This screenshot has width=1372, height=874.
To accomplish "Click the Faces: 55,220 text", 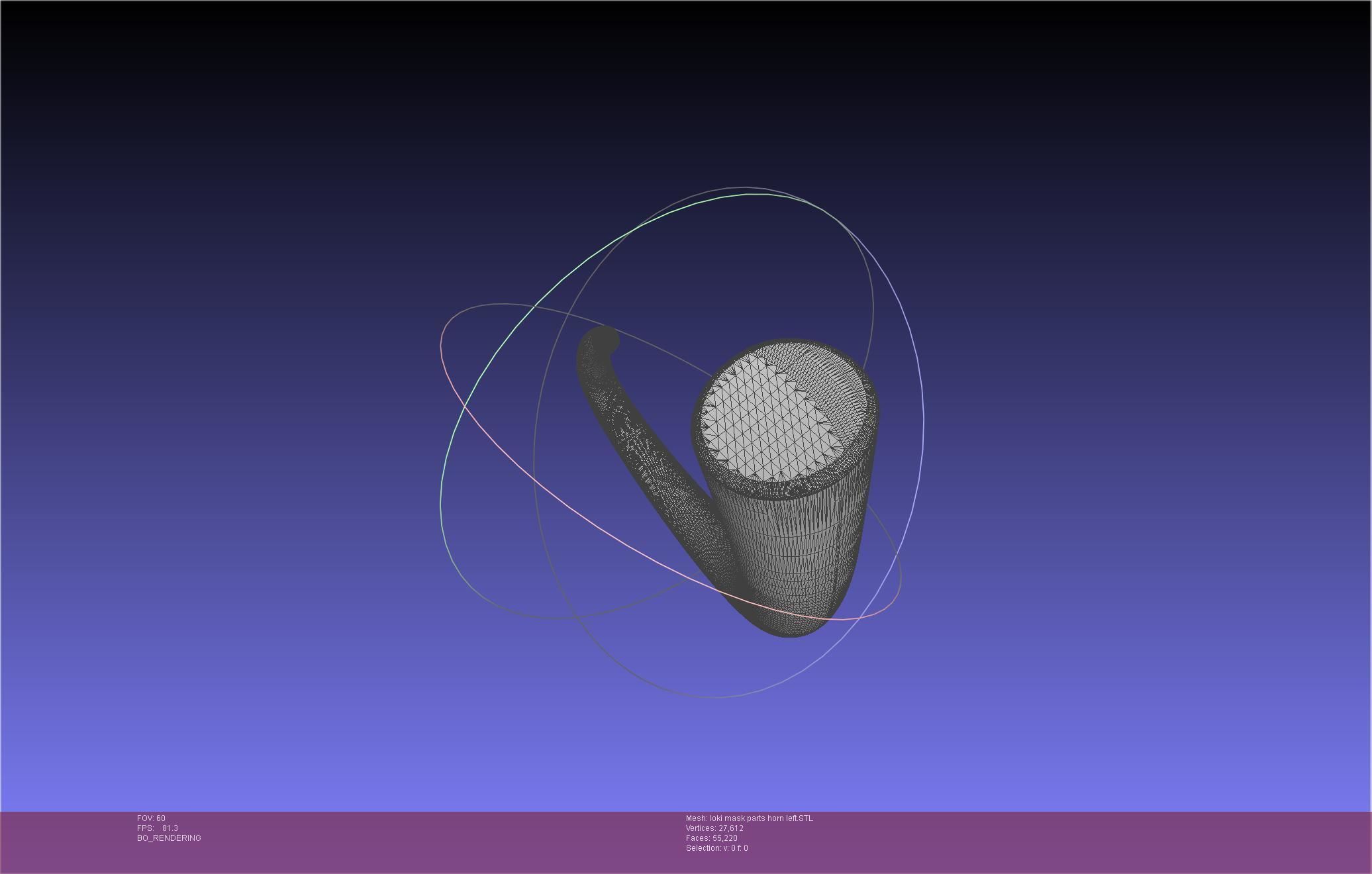I will click(711, 838).
